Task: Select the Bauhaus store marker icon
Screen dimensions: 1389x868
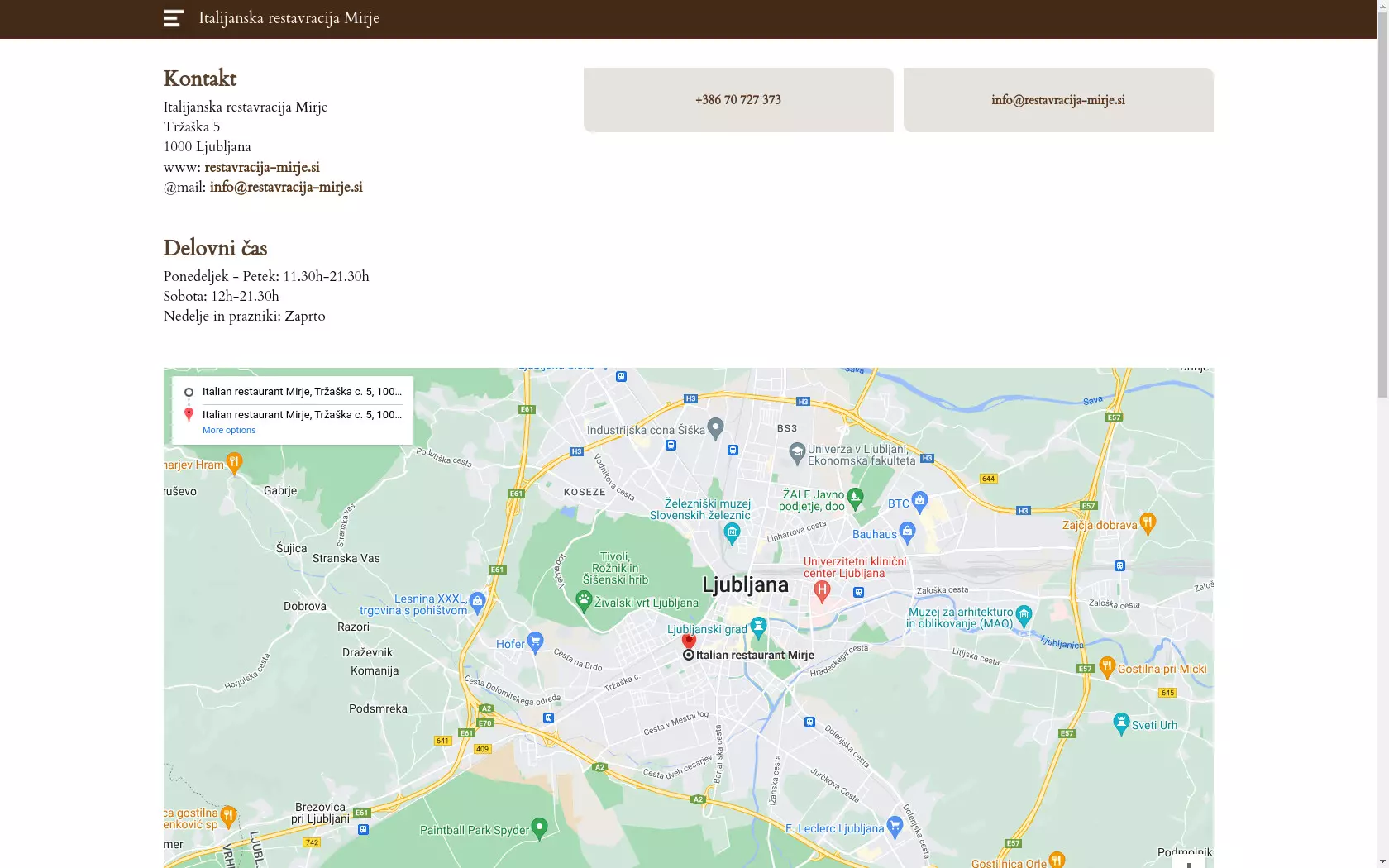Action: 907,532
